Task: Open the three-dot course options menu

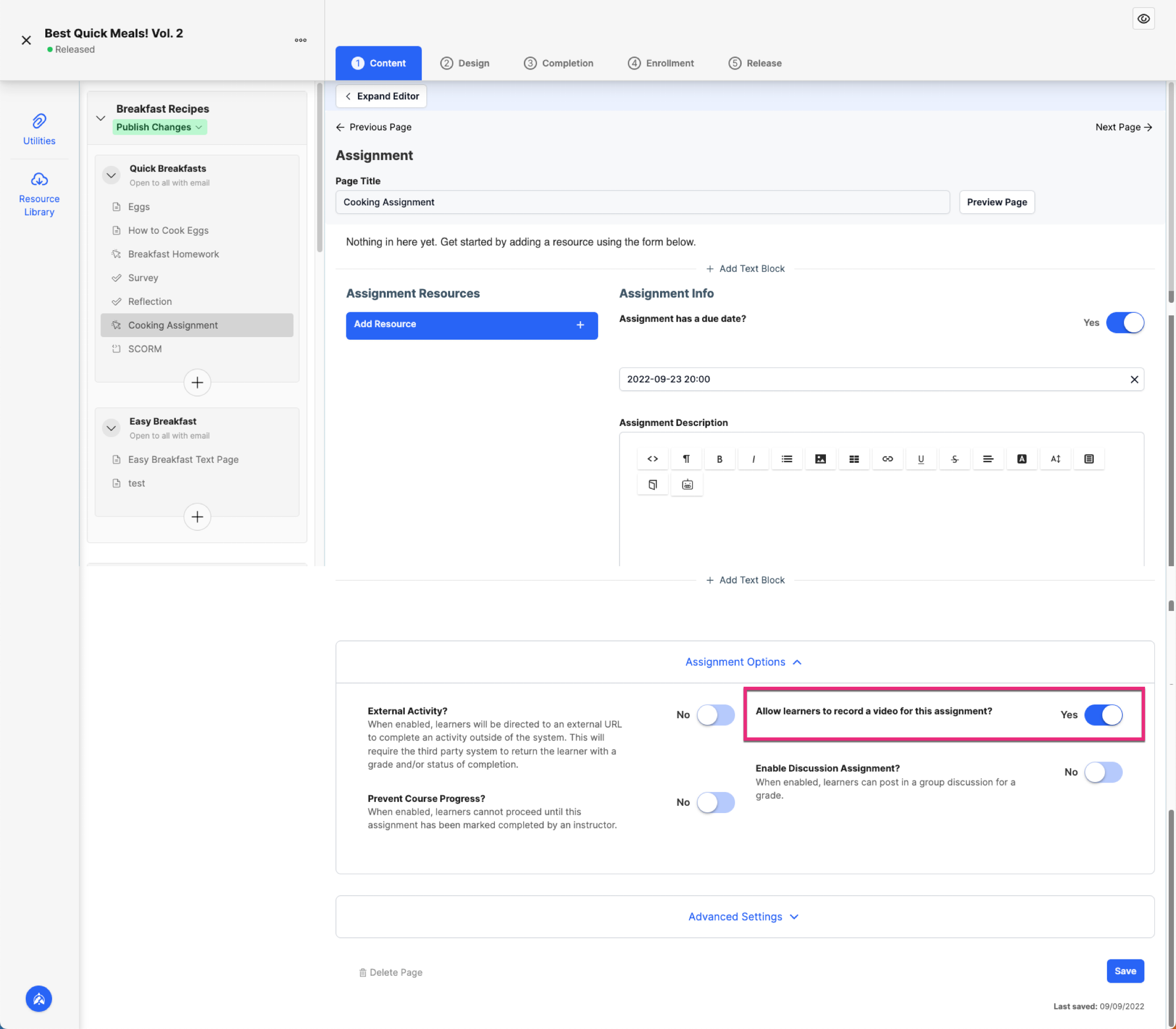Action: [300, 40]
